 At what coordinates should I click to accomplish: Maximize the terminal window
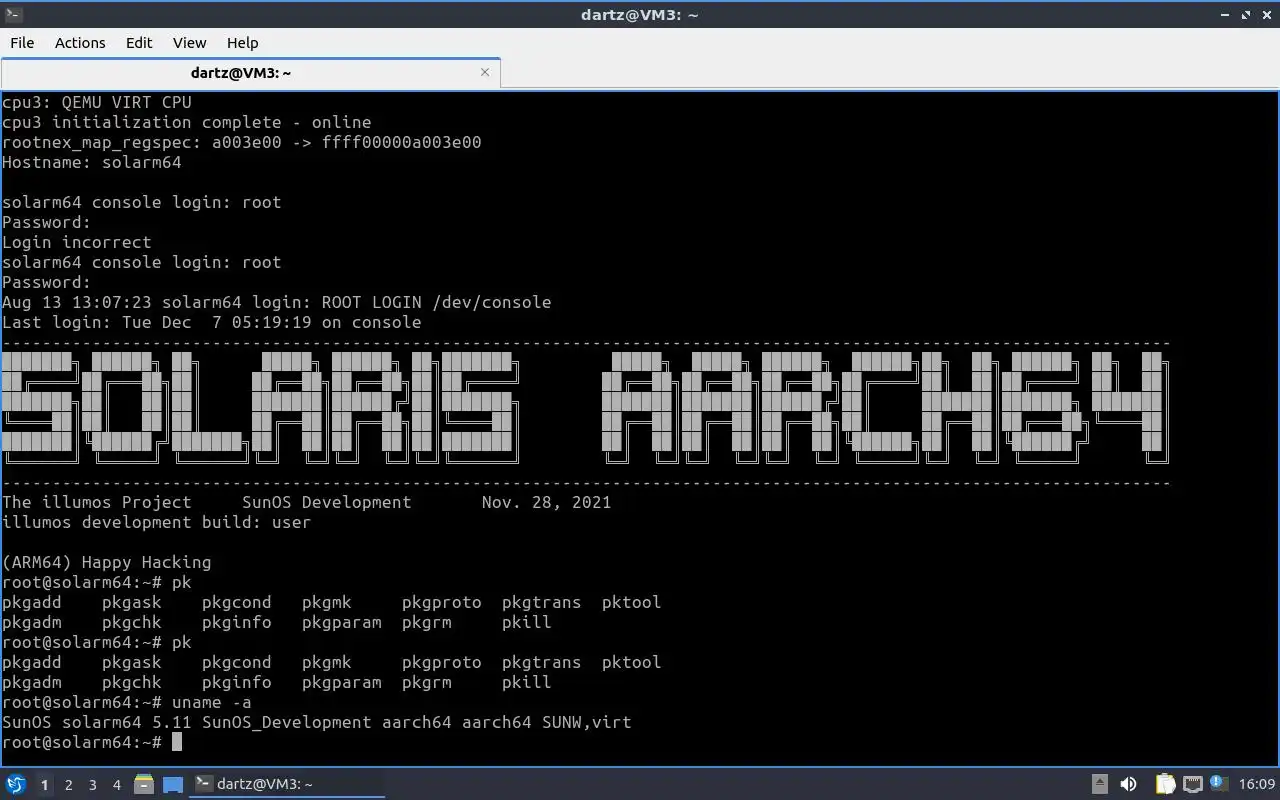(1246, 14)
